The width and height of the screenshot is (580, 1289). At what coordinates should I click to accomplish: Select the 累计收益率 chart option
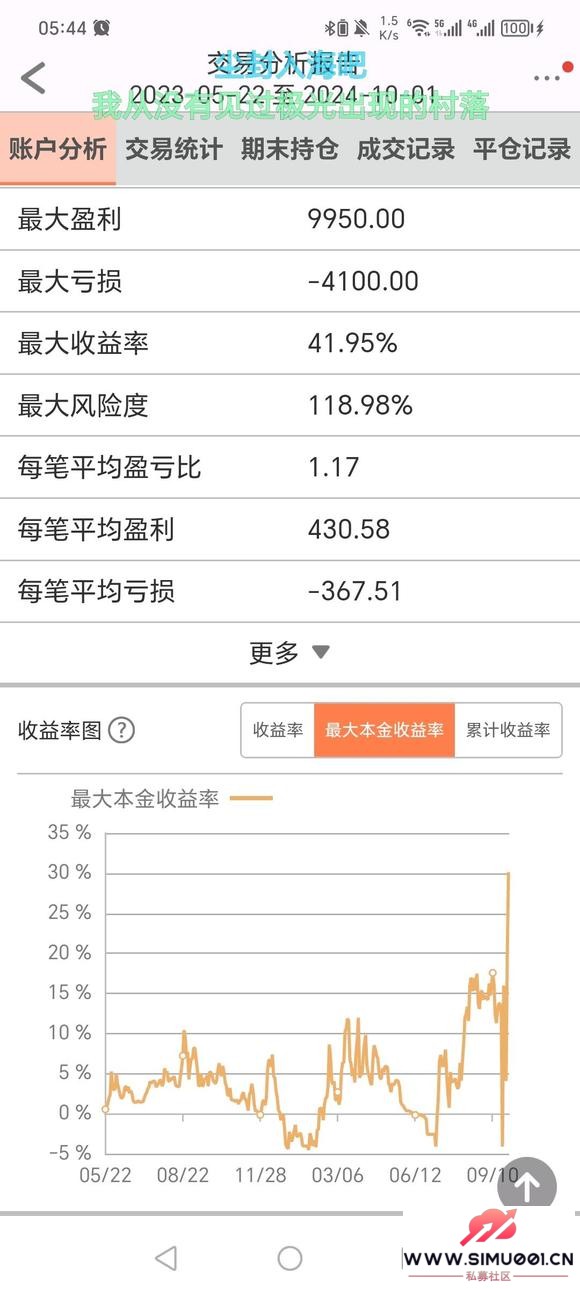tap(508, 730)
